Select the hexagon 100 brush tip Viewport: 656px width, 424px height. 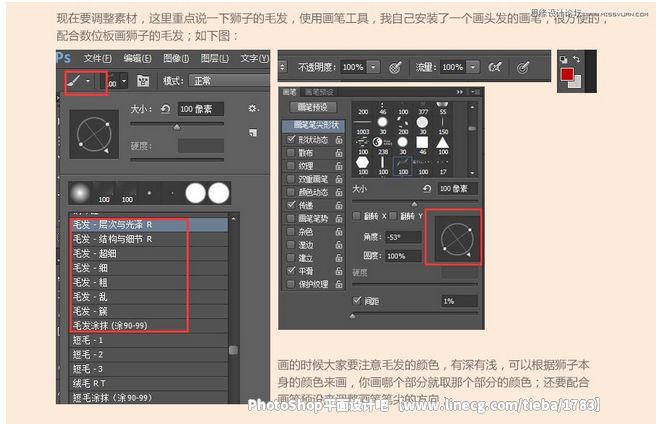pyautogui.click(x=363, y=166)
